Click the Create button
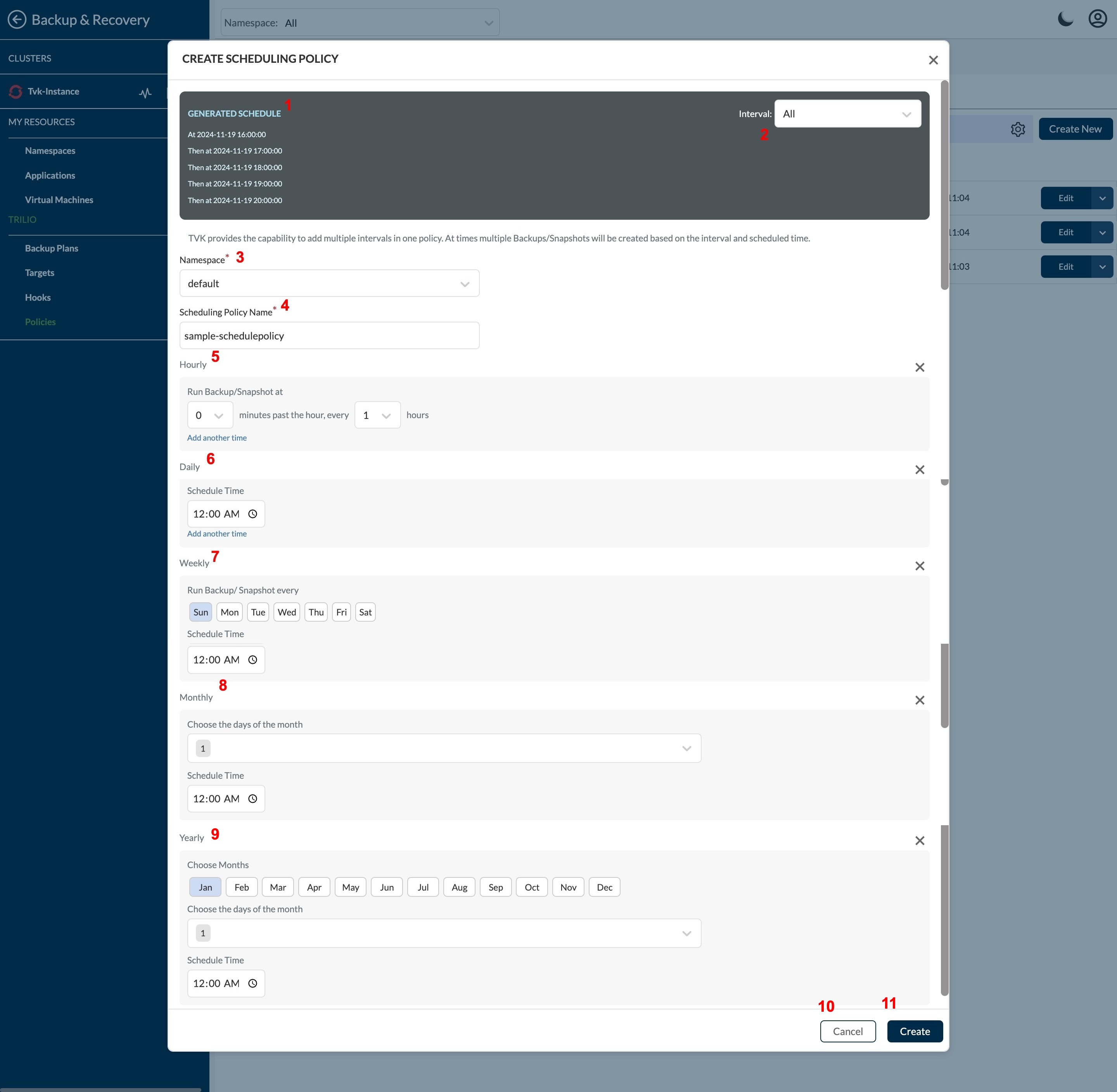 pos(915,1031)
